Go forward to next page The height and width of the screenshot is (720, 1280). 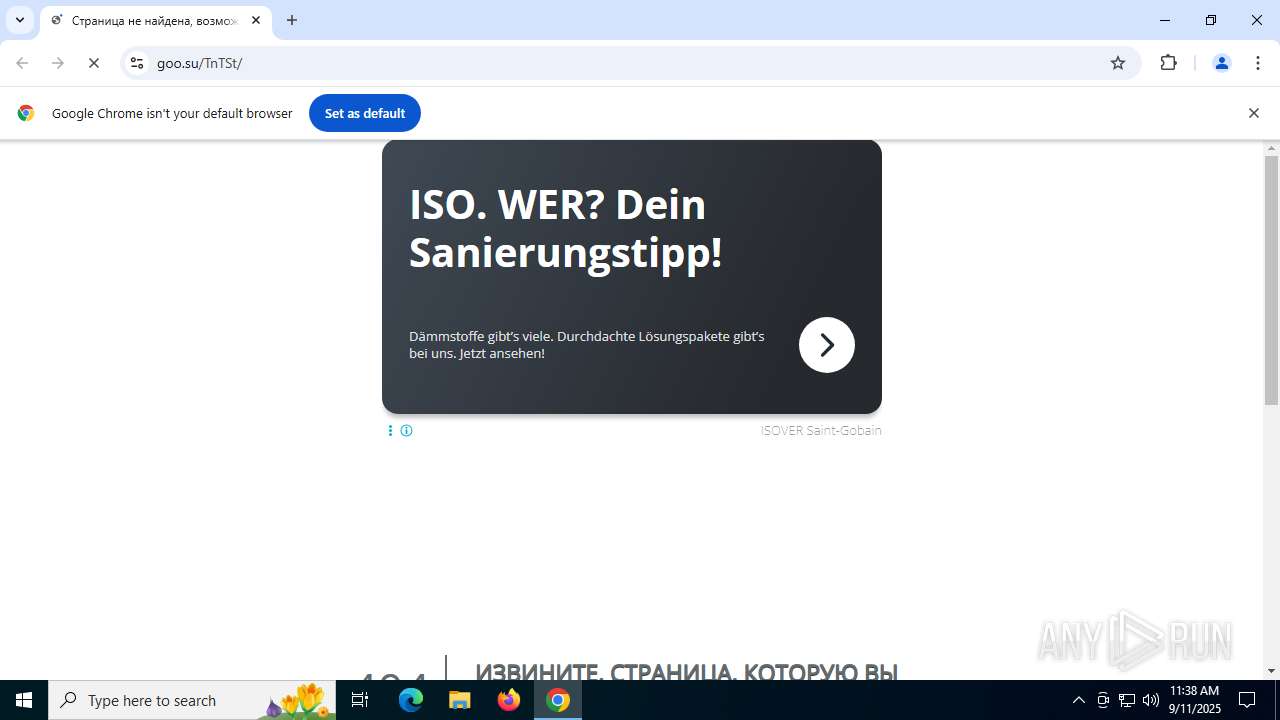[x=58, y=63]
